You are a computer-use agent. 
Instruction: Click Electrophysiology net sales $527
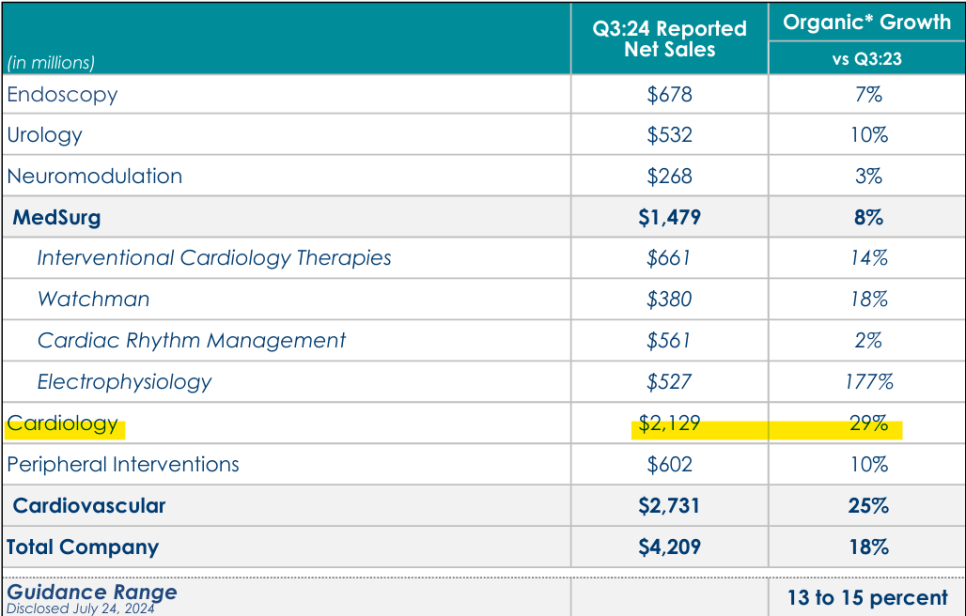click(669, 382)
